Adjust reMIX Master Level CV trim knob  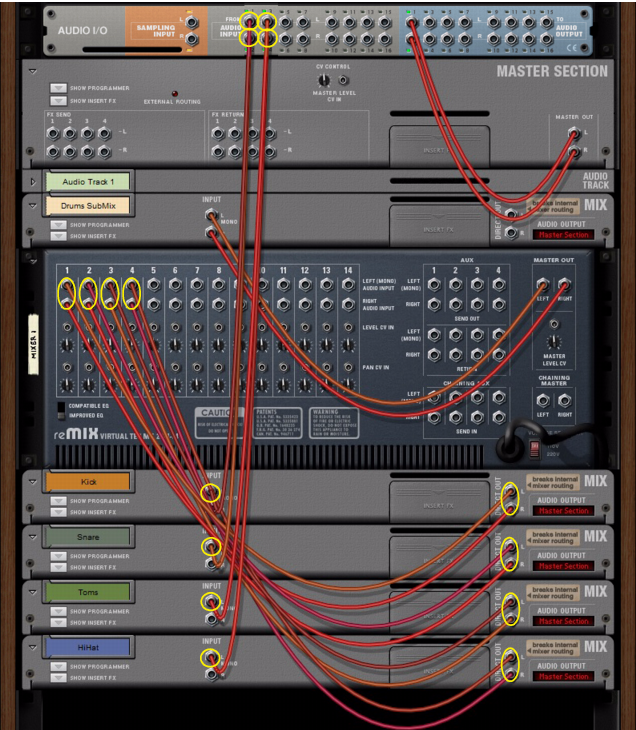point(554,342)
